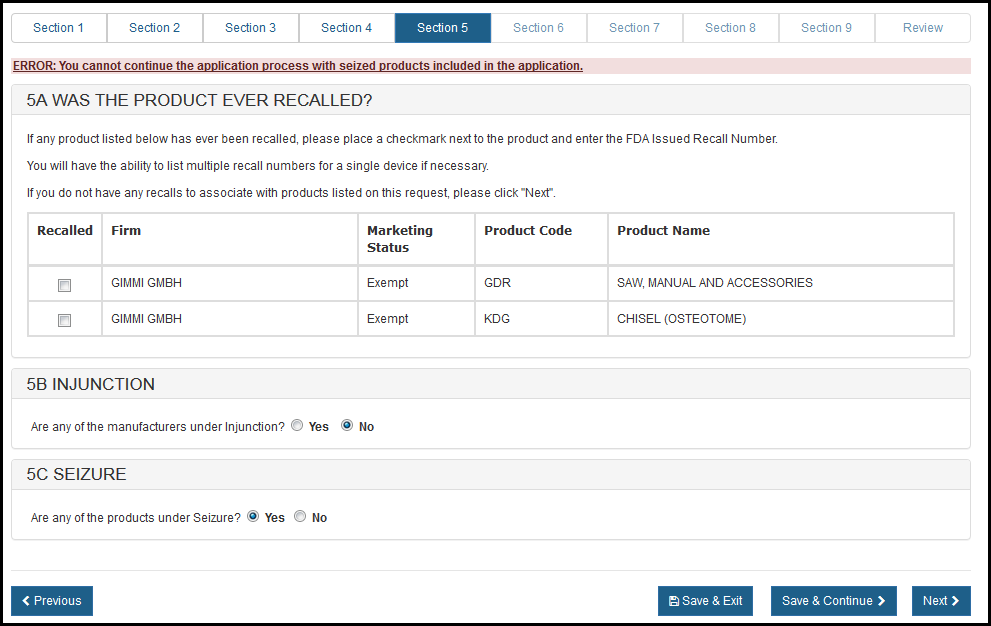Select No for manufacturers under Injunction
The image size is (991, 626).
(x=347, y=426)
